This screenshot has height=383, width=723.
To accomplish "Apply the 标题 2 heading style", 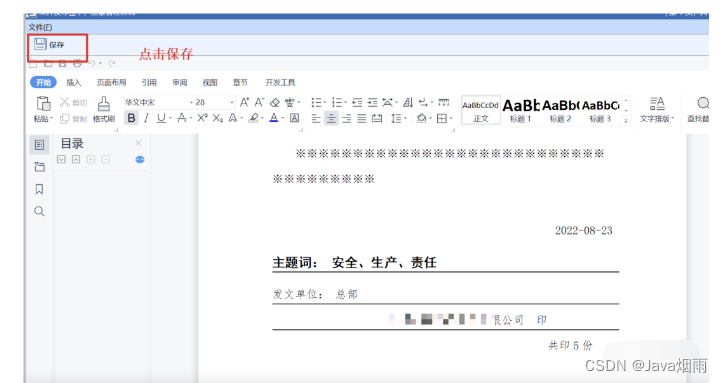I will (x=561, y=111).
